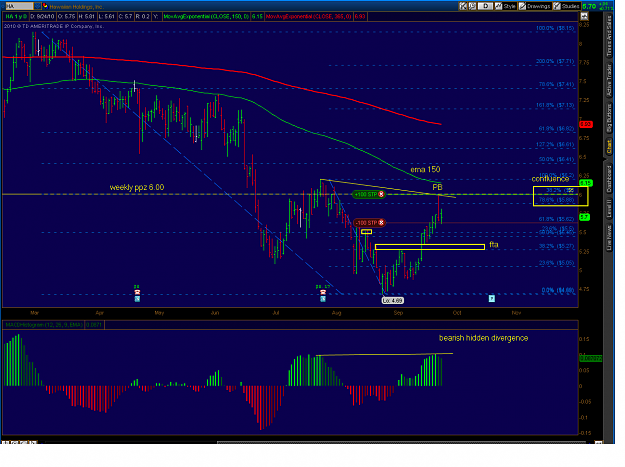Switch to the Active Trader side tab

click(x=609, y=80)
